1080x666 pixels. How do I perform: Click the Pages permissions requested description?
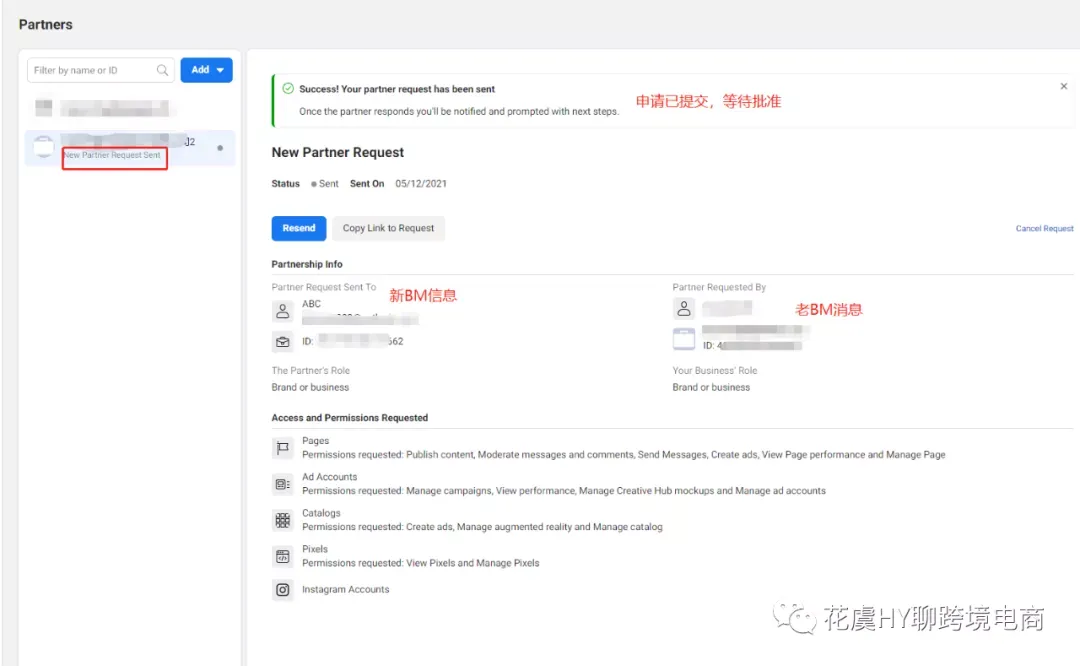point(623,455)
